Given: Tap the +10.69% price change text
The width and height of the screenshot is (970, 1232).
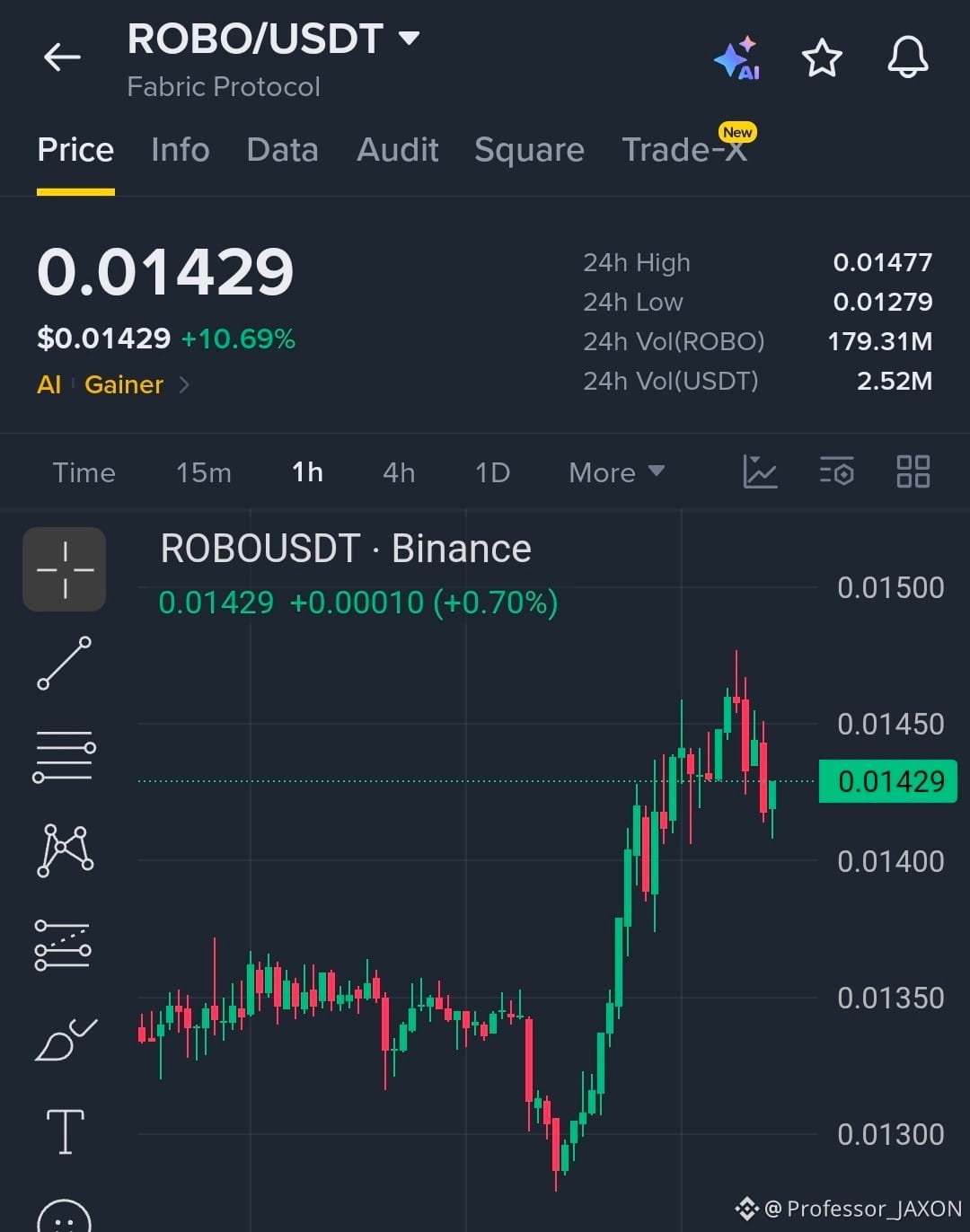Looking at the screenshot, I should click(238, 339).
